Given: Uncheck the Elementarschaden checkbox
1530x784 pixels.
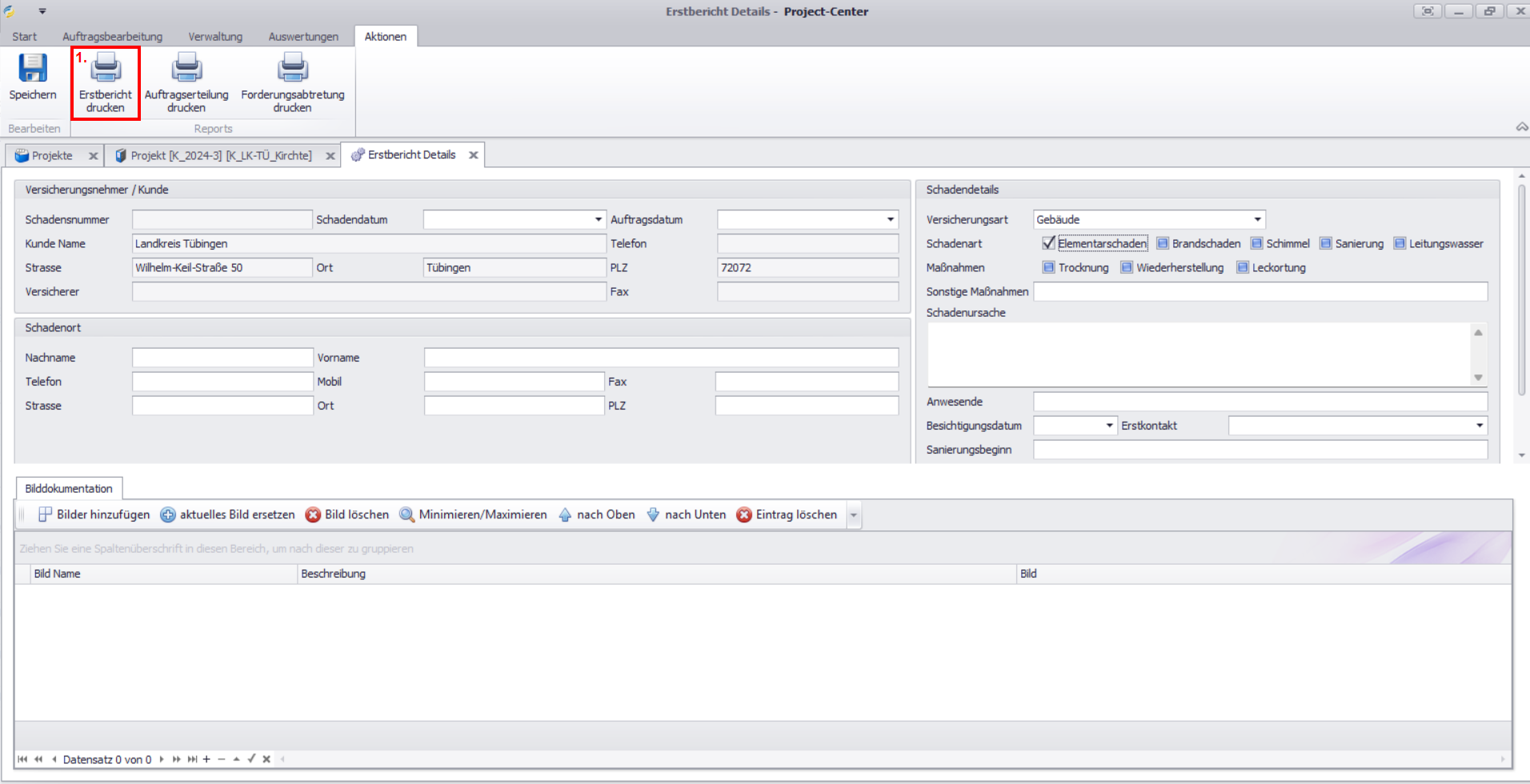Looking at the screenshot, I should point(1048,243).
